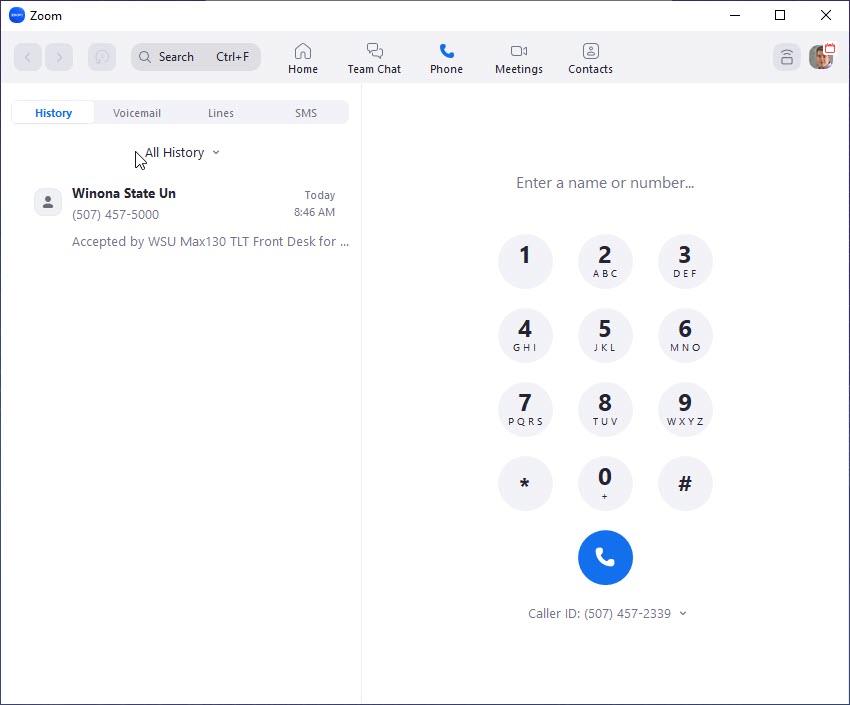The width and height of the screenshot is (850, 705).
Task: Click the Enter a name or number field
Action: tap(605, 183)
